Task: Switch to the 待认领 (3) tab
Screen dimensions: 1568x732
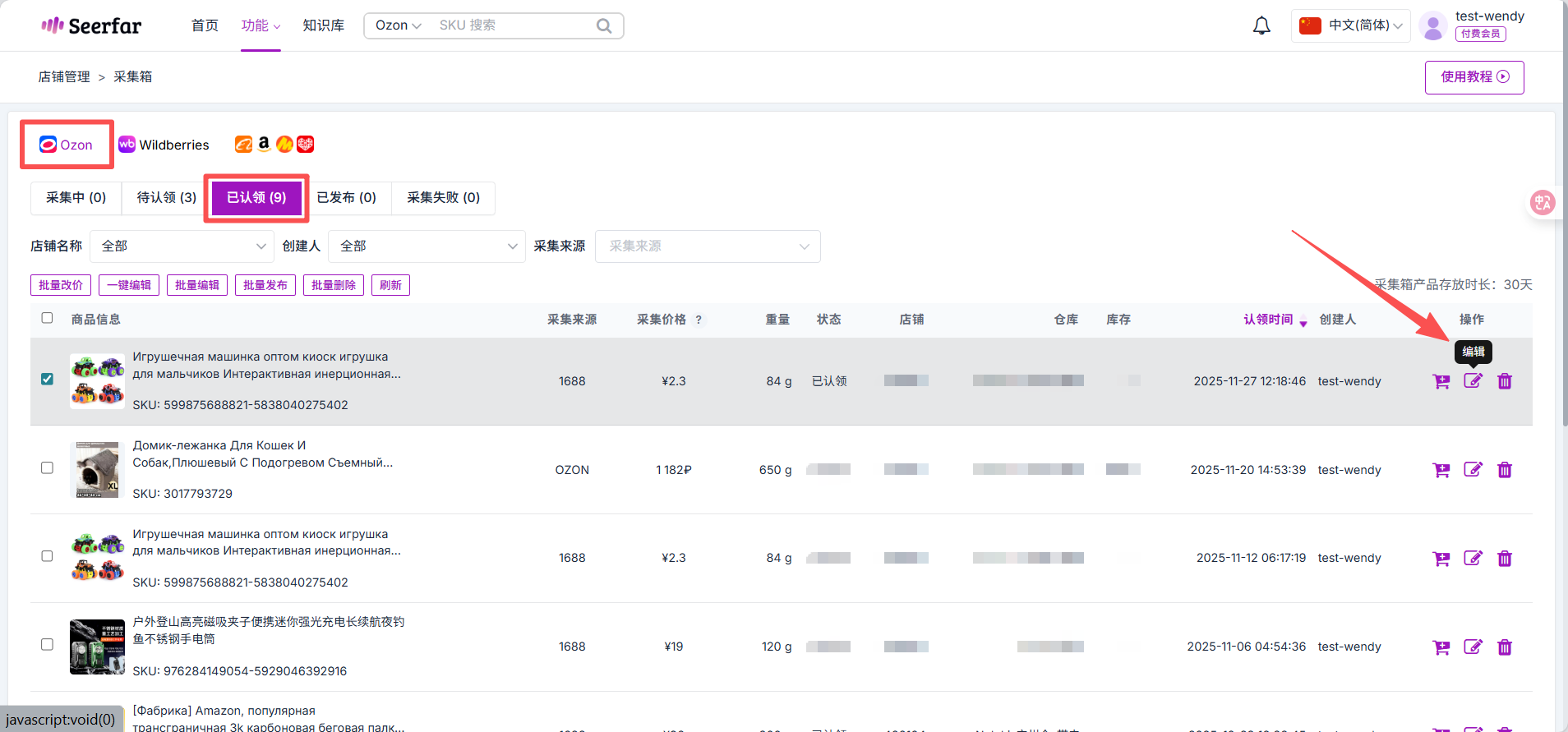Action: [166, 198]
